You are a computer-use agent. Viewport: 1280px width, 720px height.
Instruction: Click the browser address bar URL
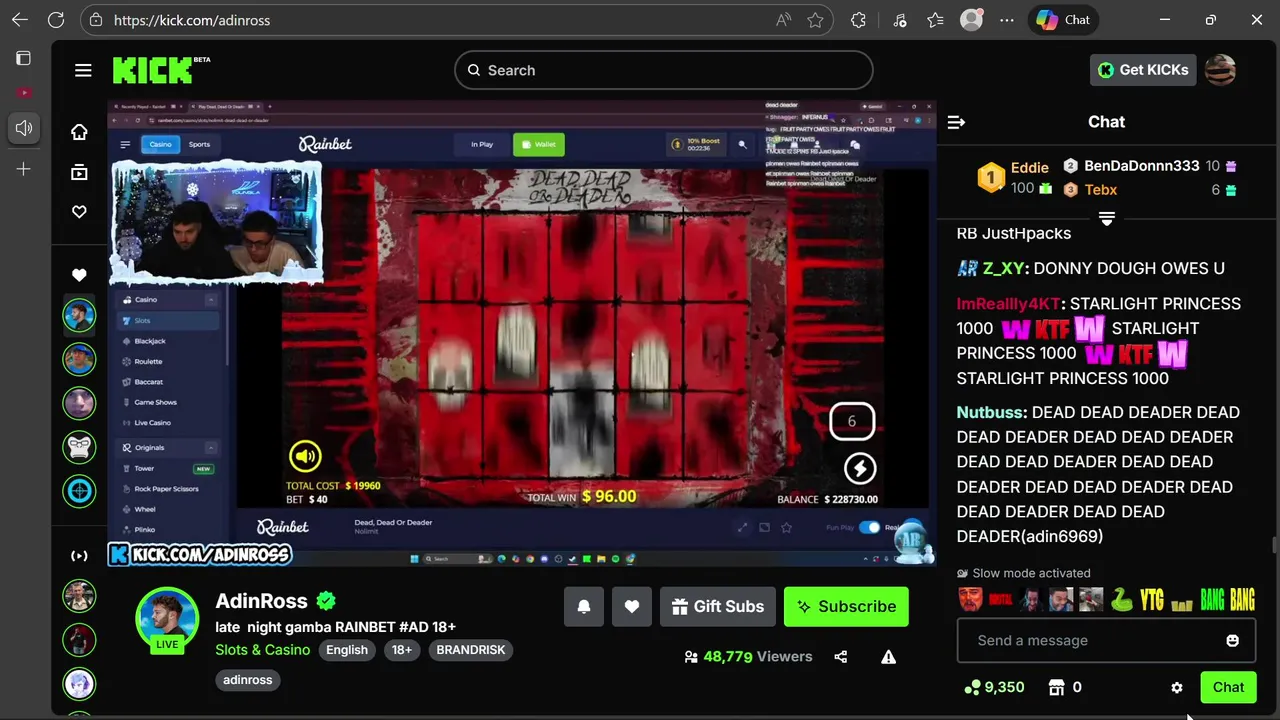192,20
